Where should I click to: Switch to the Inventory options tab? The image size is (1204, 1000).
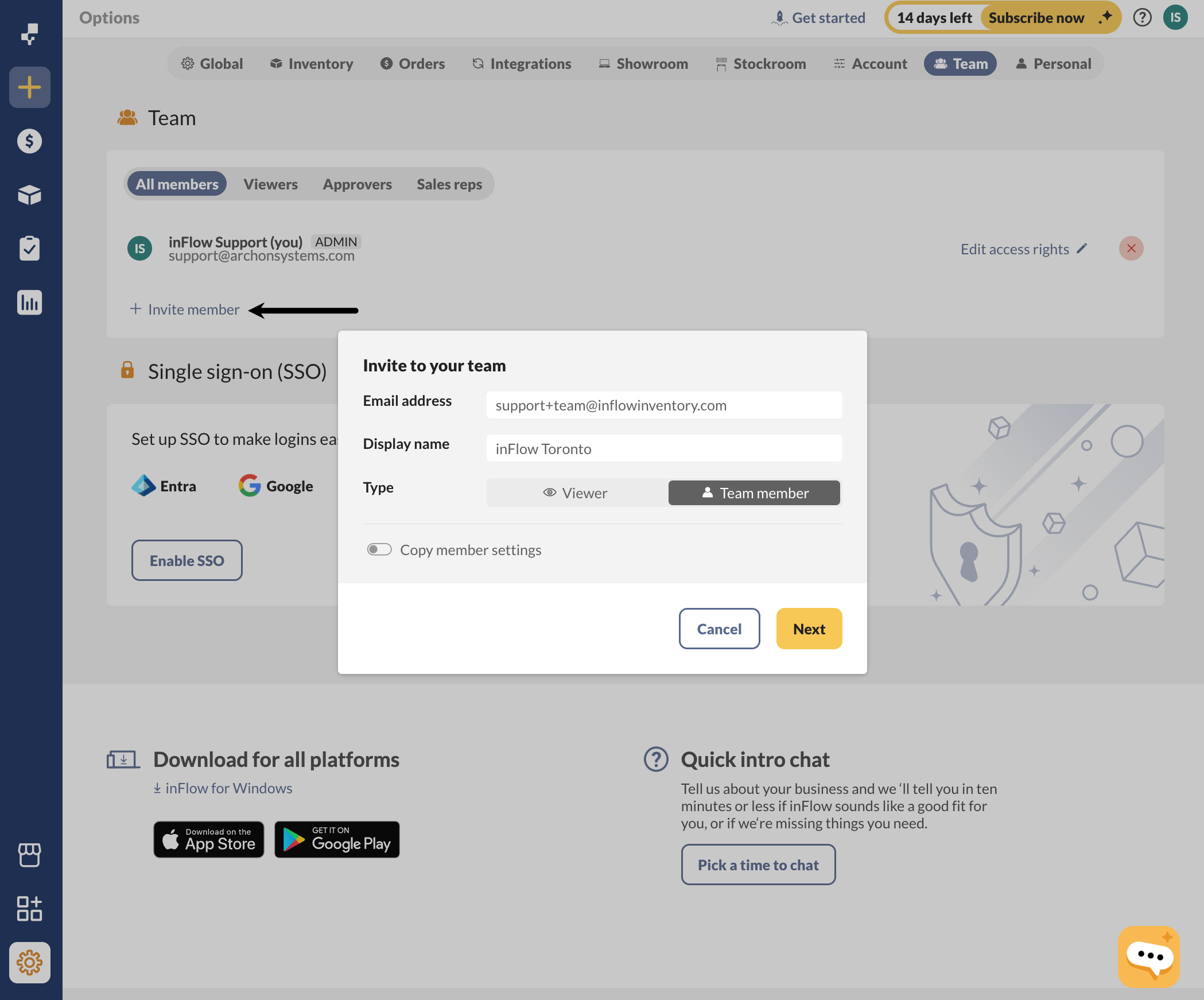[x=312, y=64]
